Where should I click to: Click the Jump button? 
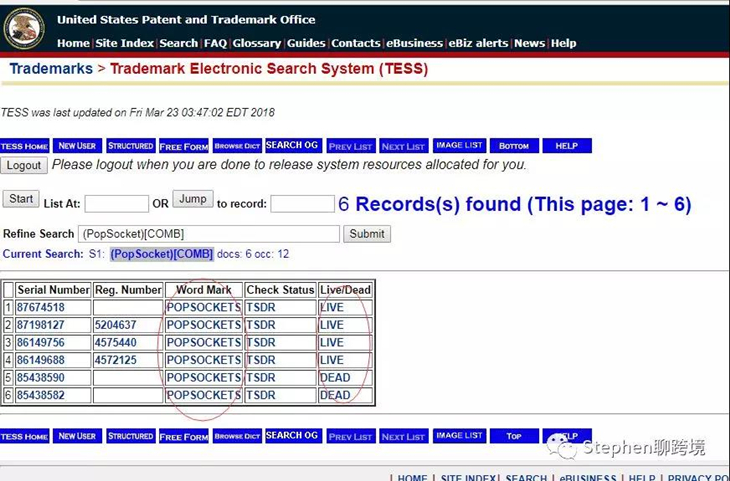(x=193, y=199)
